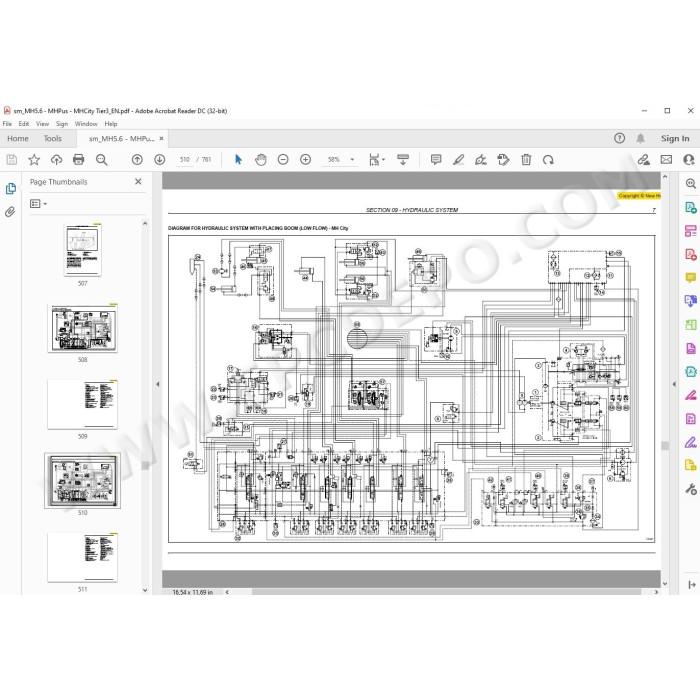Open More Tools wrench icon

pyautogui.click(x=691, y=489)
